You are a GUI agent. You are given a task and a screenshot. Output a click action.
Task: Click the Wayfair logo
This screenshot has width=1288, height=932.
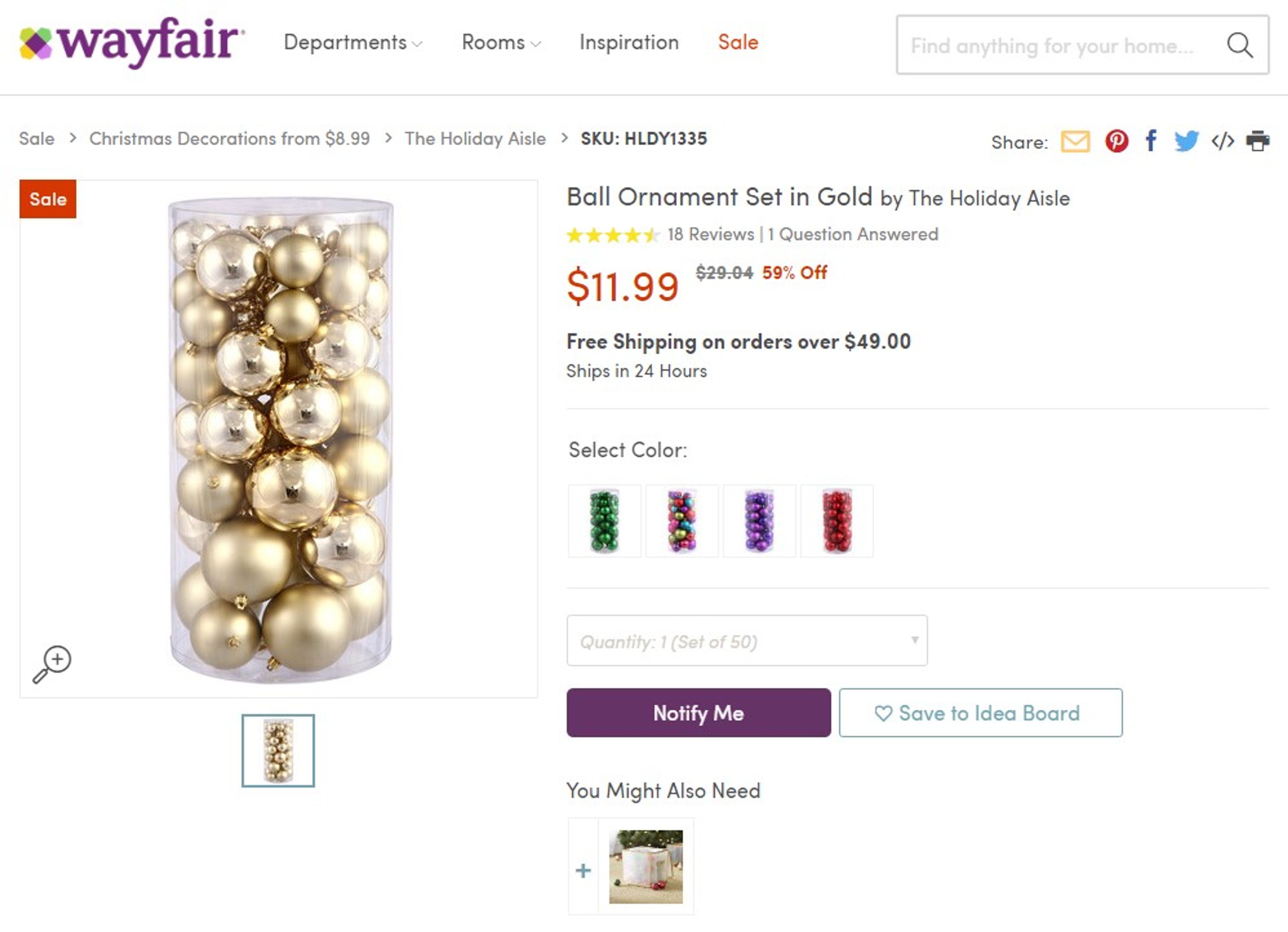129,42
